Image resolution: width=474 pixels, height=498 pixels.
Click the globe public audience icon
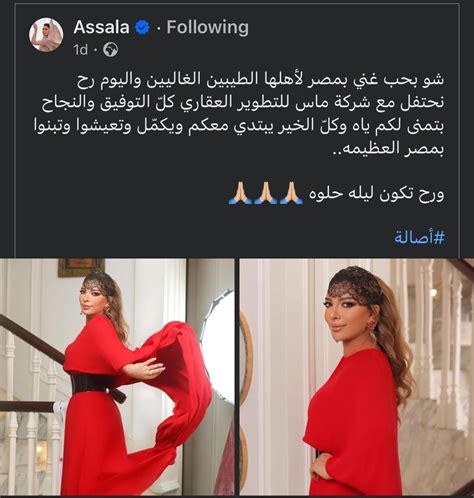pos(110,50)
